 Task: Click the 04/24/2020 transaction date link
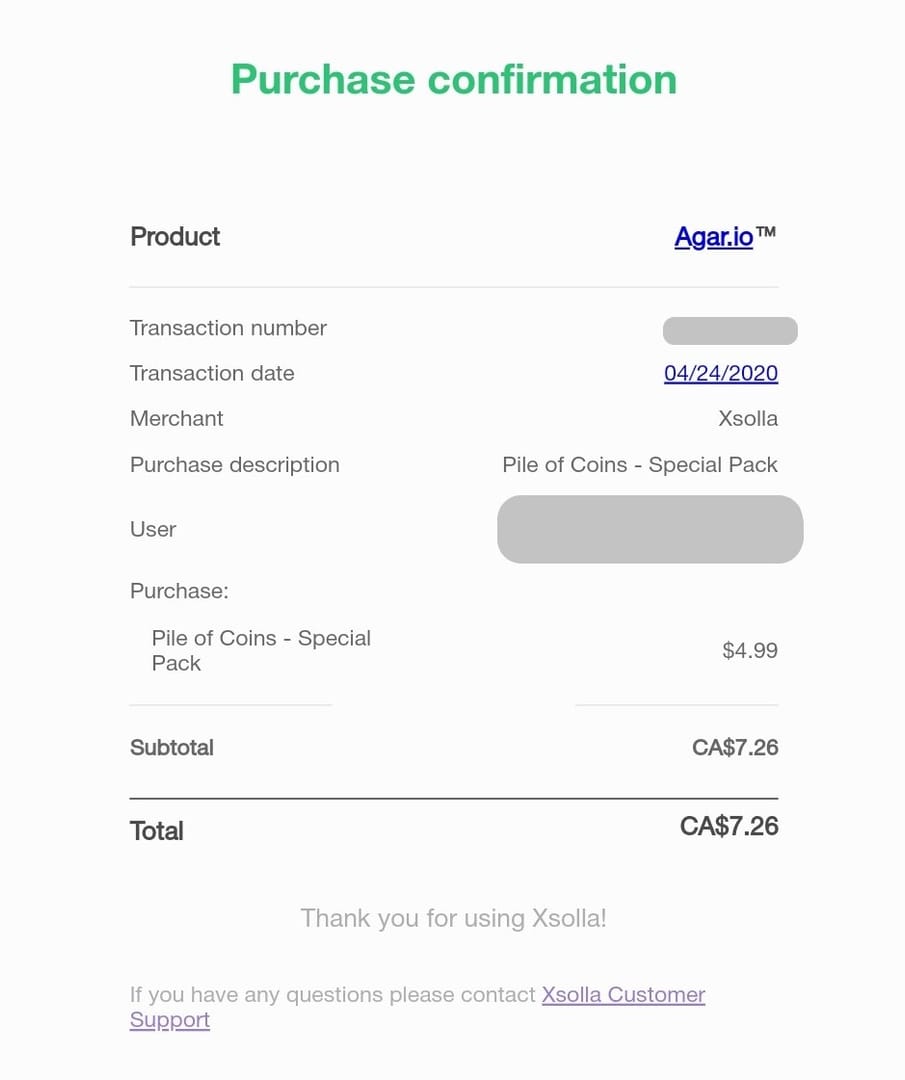tap(720, 374)
